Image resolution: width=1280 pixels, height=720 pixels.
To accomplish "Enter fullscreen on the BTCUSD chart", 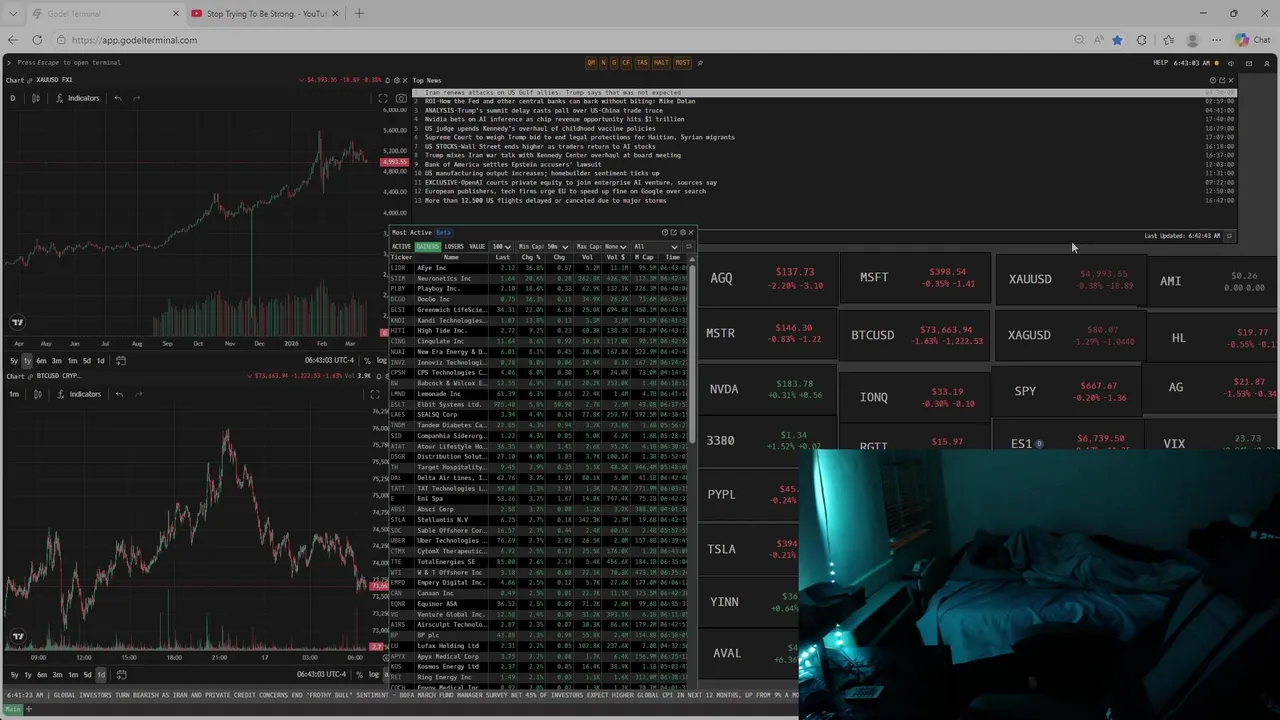I will [x=375, y=394].
